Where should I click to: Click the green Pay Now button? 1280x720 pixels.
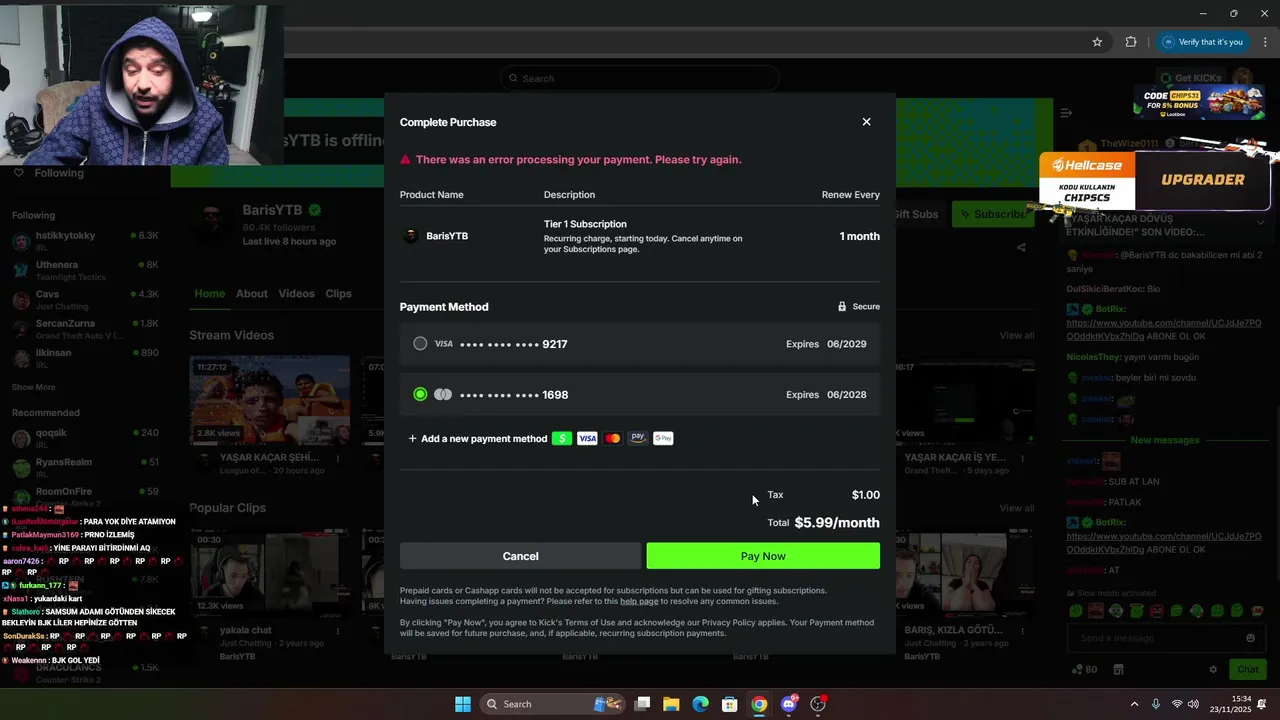(x=763, y=556)
